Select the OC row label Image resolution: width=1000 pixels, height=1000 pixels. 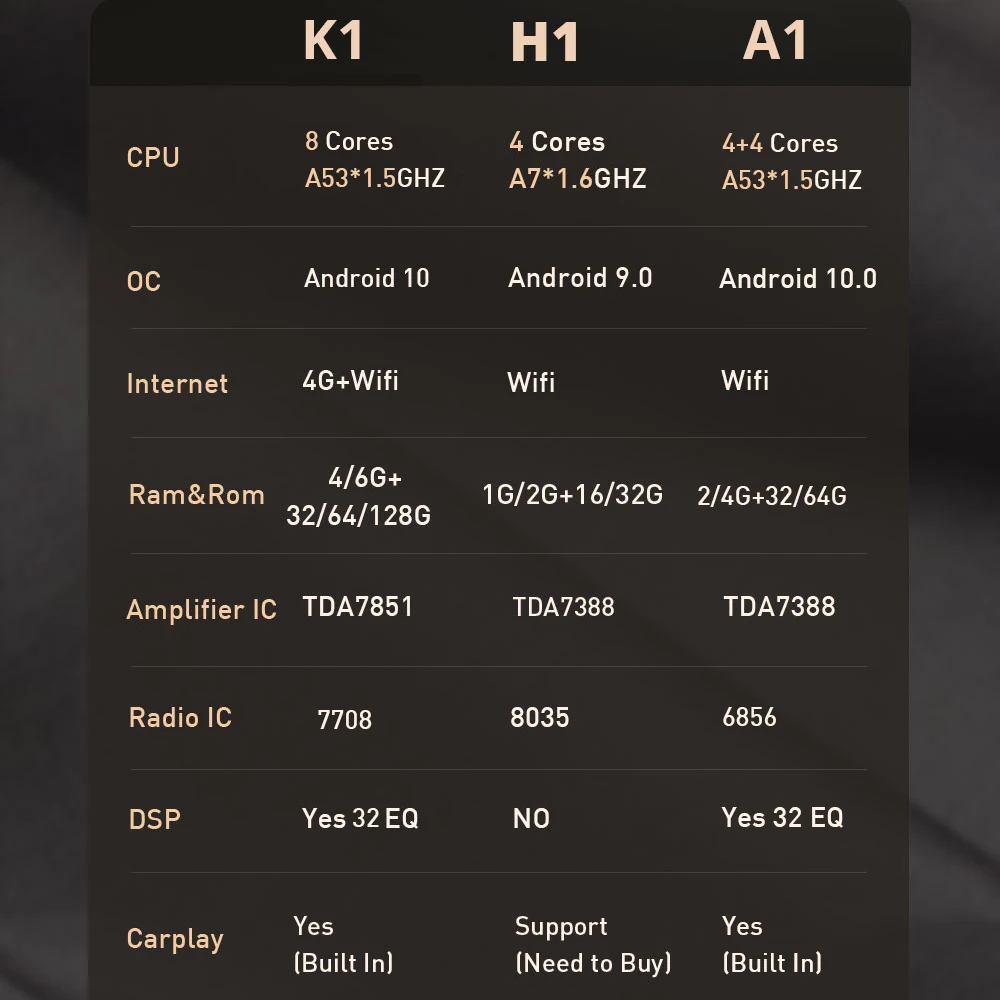pyautogui.click(x=144, y=282)
